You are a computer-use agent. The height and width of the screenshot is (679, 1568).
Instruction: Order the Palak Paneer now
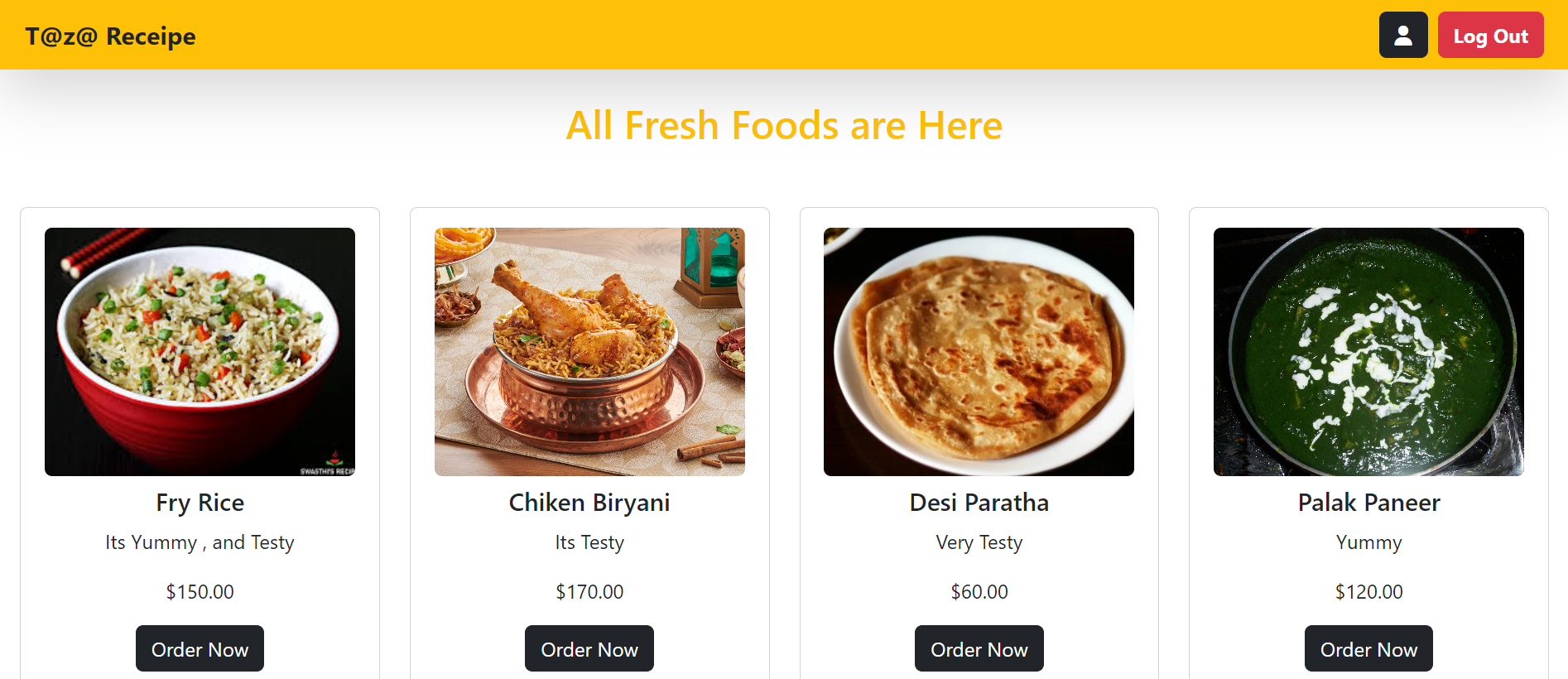[1368, 648]
